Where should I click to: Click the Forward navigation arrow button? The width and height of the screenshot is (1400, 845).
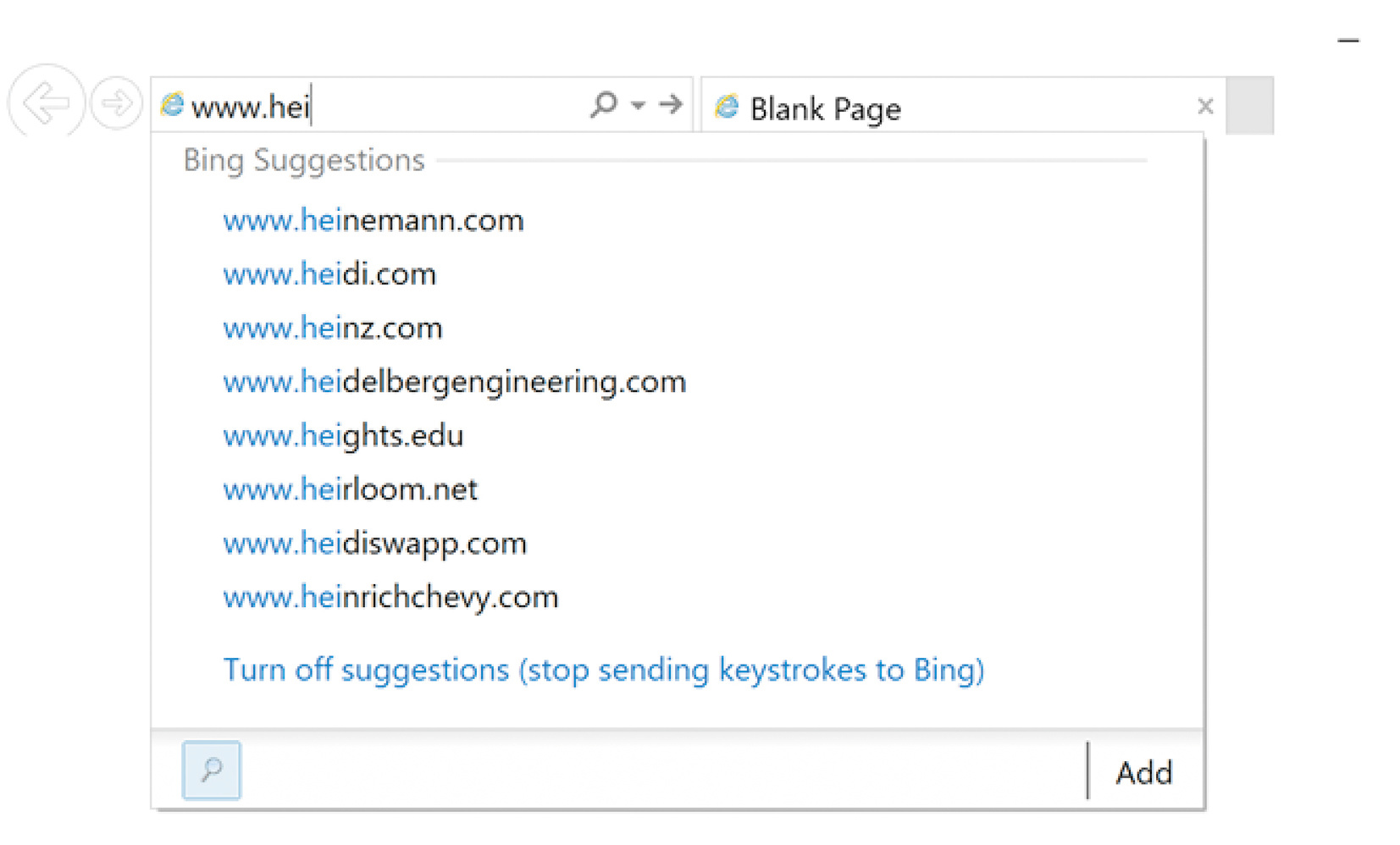pos(116,103)
